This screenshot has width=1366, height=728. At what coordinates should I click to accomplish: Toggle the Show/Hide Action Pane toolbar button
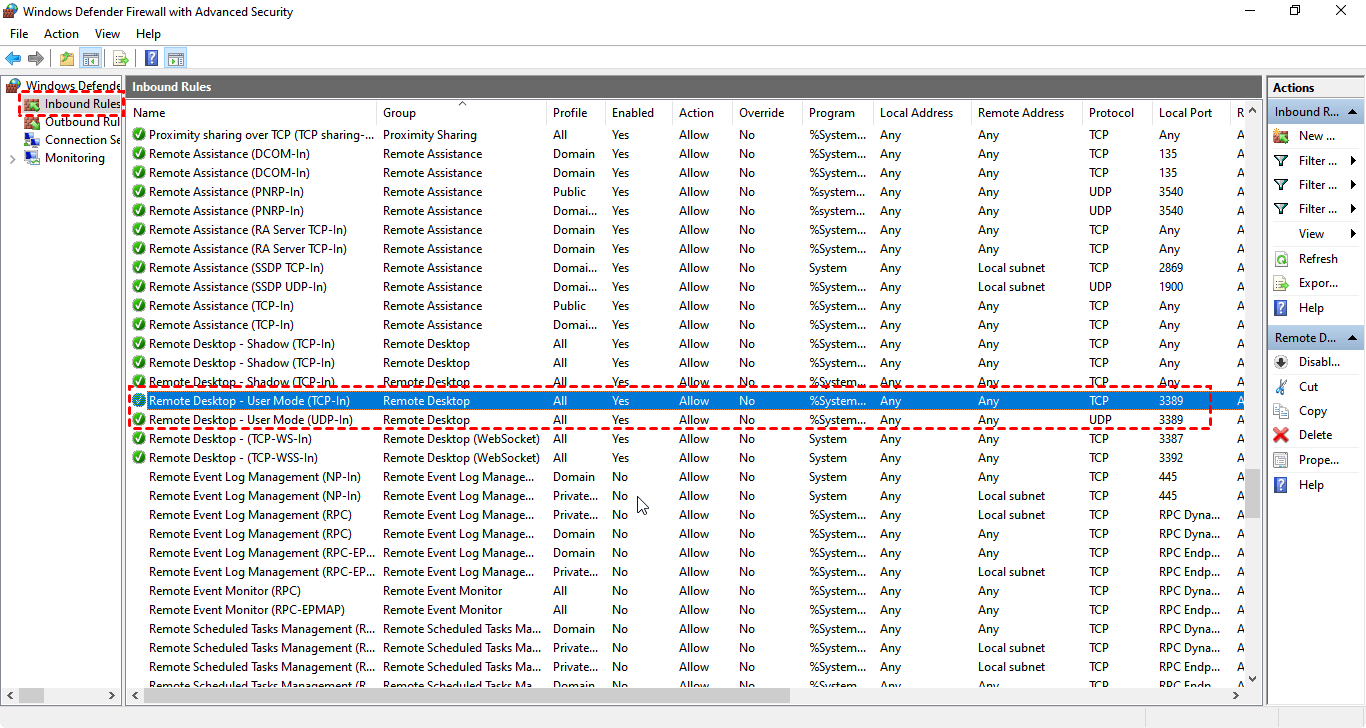(176, 58)
